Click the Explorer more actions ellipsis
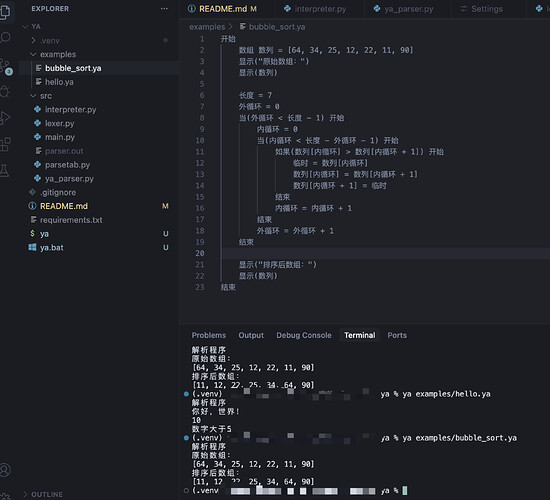Image resolution: width=550 pixels, height=500 pixels. (164, 8)
